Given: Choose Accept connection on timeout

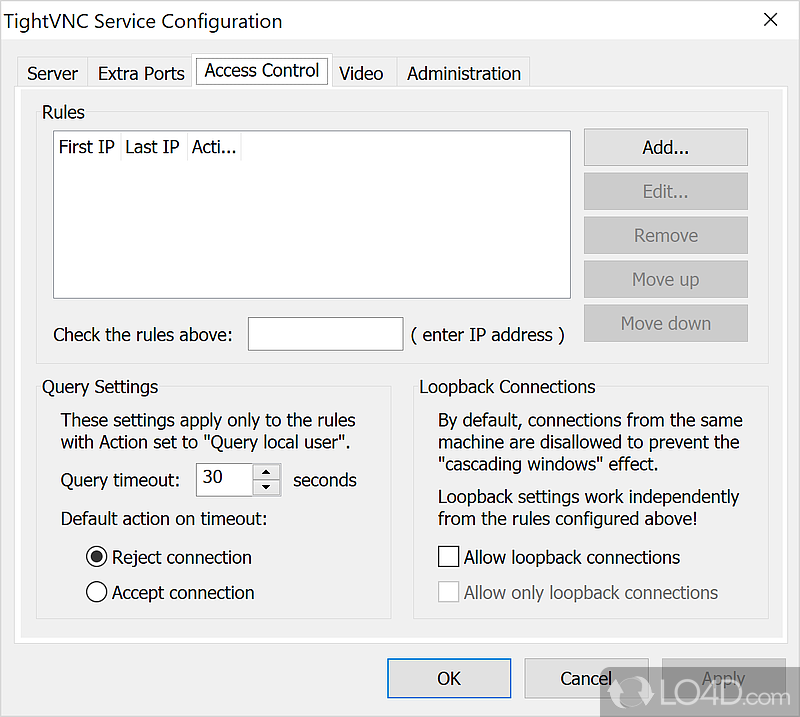Looking at the screenshot, I should pyautogui.click(x=97, y=592).
